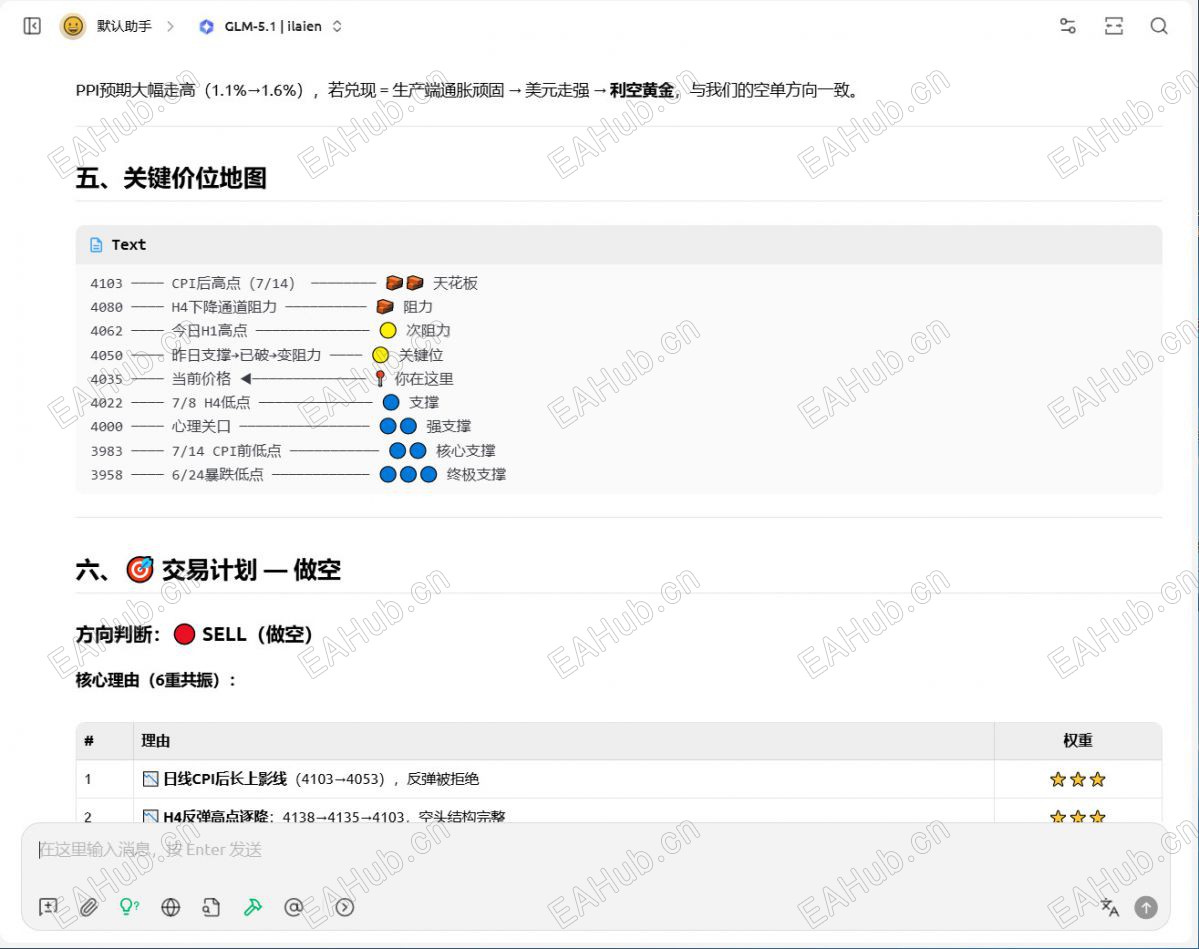1199x949 pixels.
Task: Click the 权重 table column header
Action: 1077,740
